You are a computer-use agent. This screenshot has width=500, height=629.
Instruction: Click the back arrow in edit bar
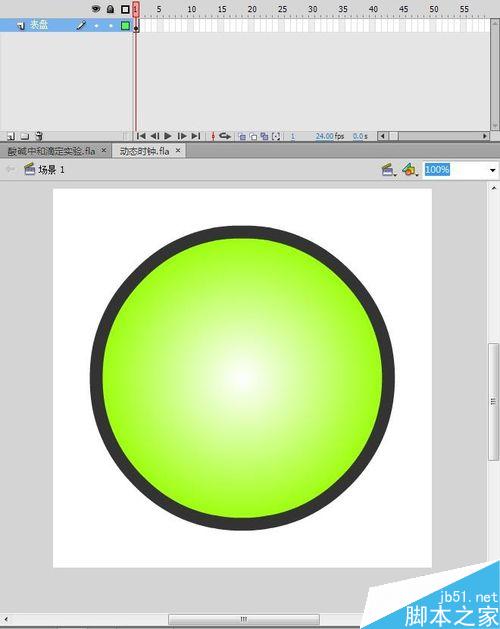tap(10, 170)
